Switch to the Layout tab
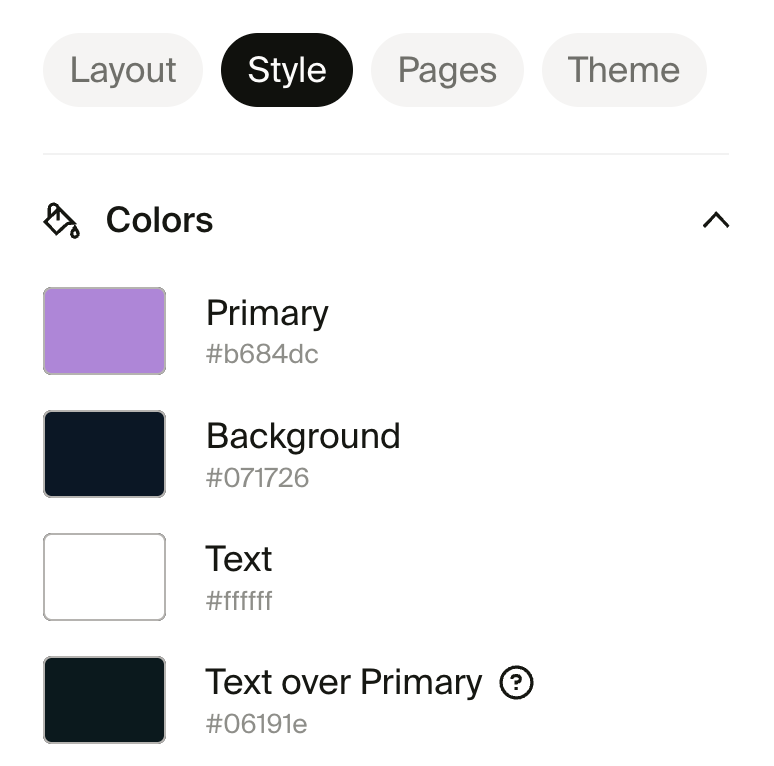This screenshot has height=766, width=774. 123,70
